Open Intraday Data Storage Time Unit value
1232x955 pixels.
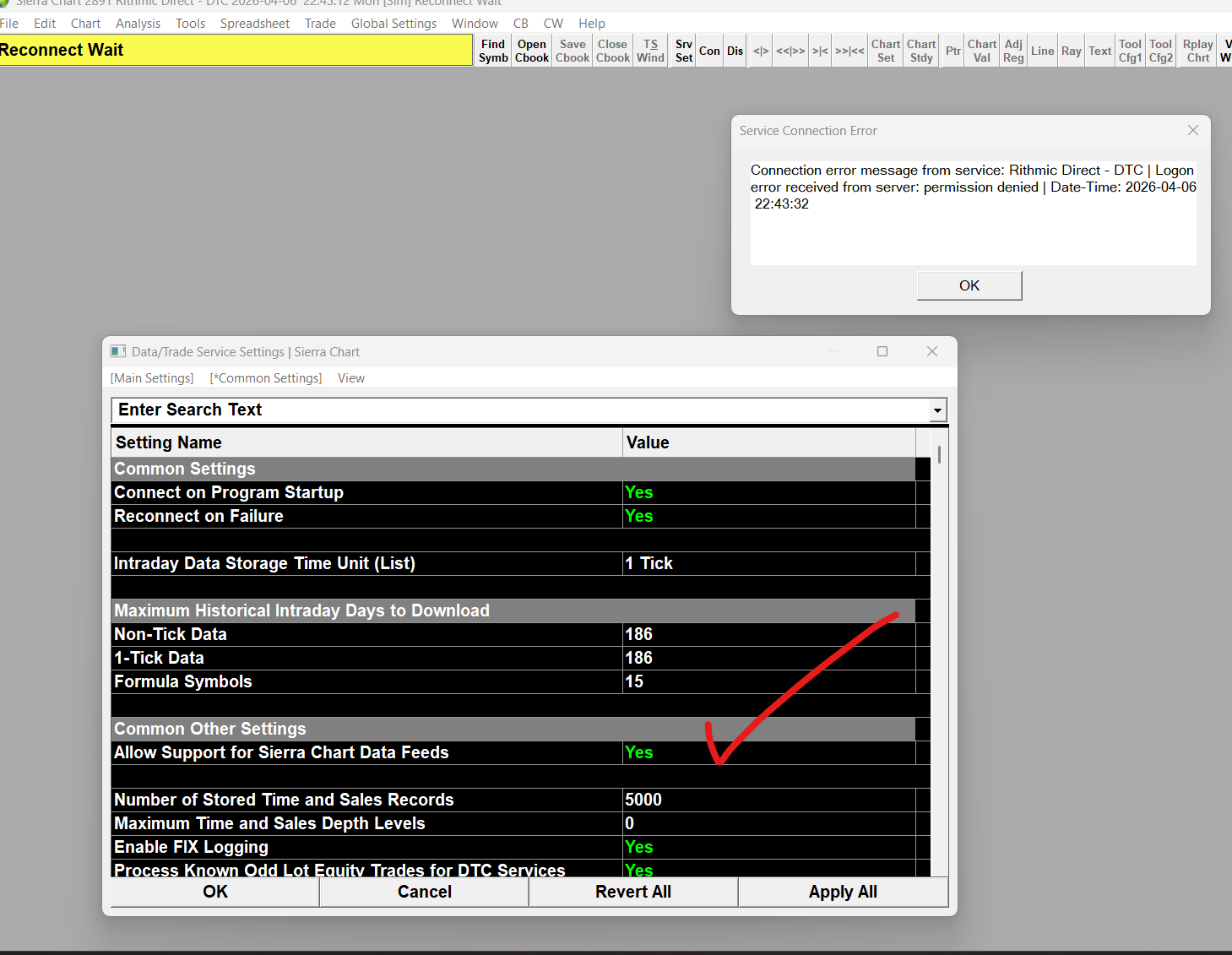coord(768,563)
